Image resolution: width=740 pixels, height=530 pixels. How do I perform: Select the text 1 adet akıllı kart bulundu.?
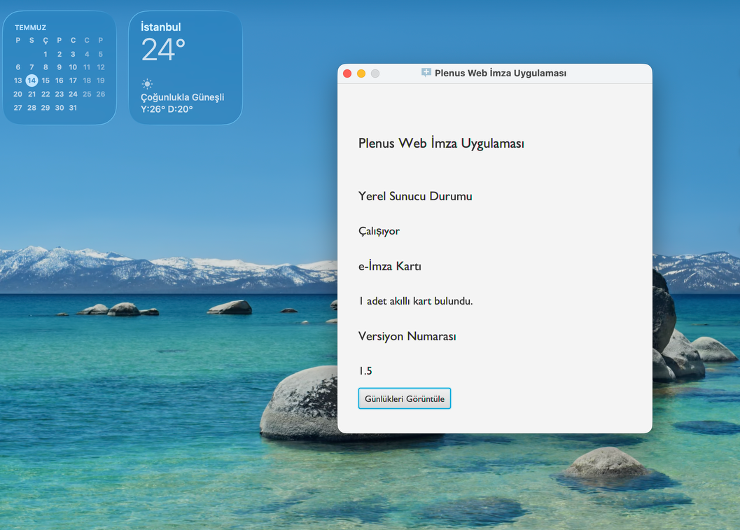pyautogui.click(x=416, y=301)
